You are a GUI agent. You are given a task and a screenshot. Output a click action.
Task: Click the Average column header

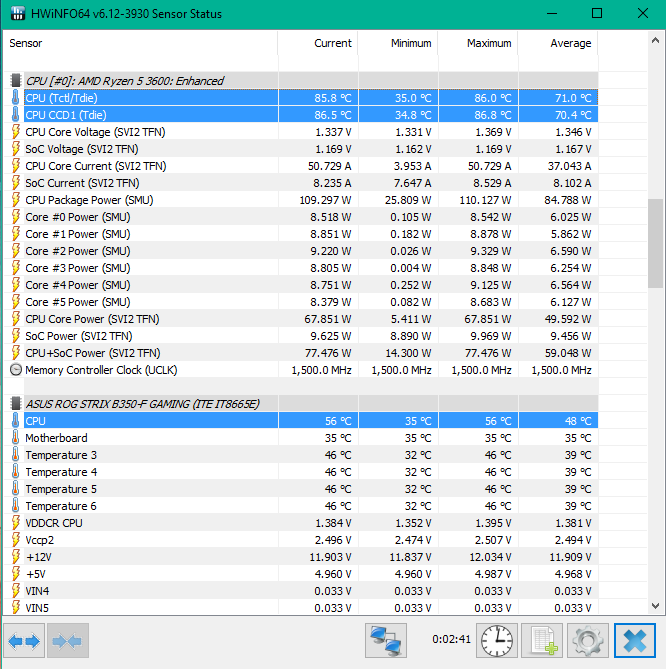[558, 43]
